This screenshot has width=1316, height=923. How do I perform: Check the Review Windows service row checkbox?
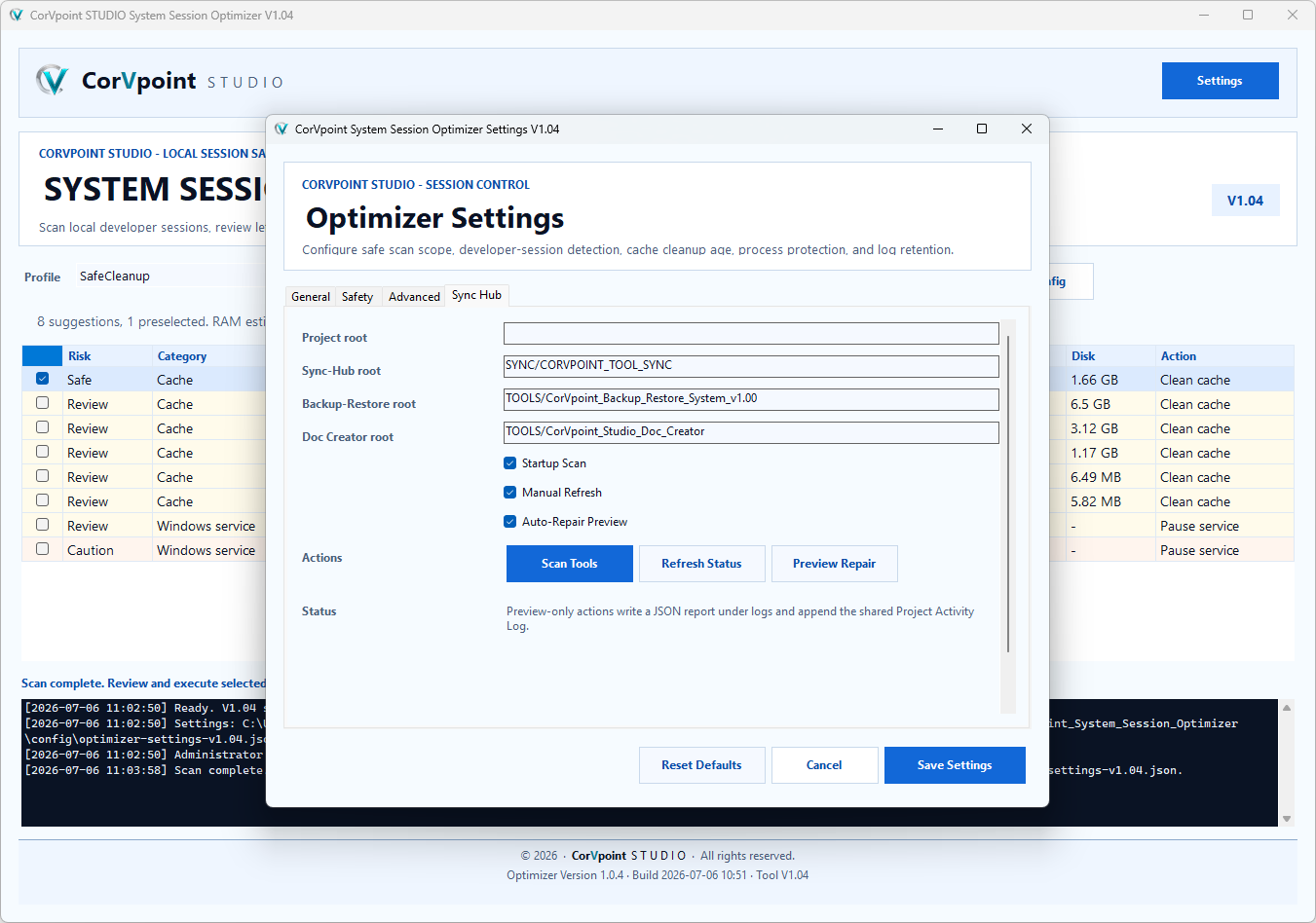pyautogui.click(x=42, y=525)
